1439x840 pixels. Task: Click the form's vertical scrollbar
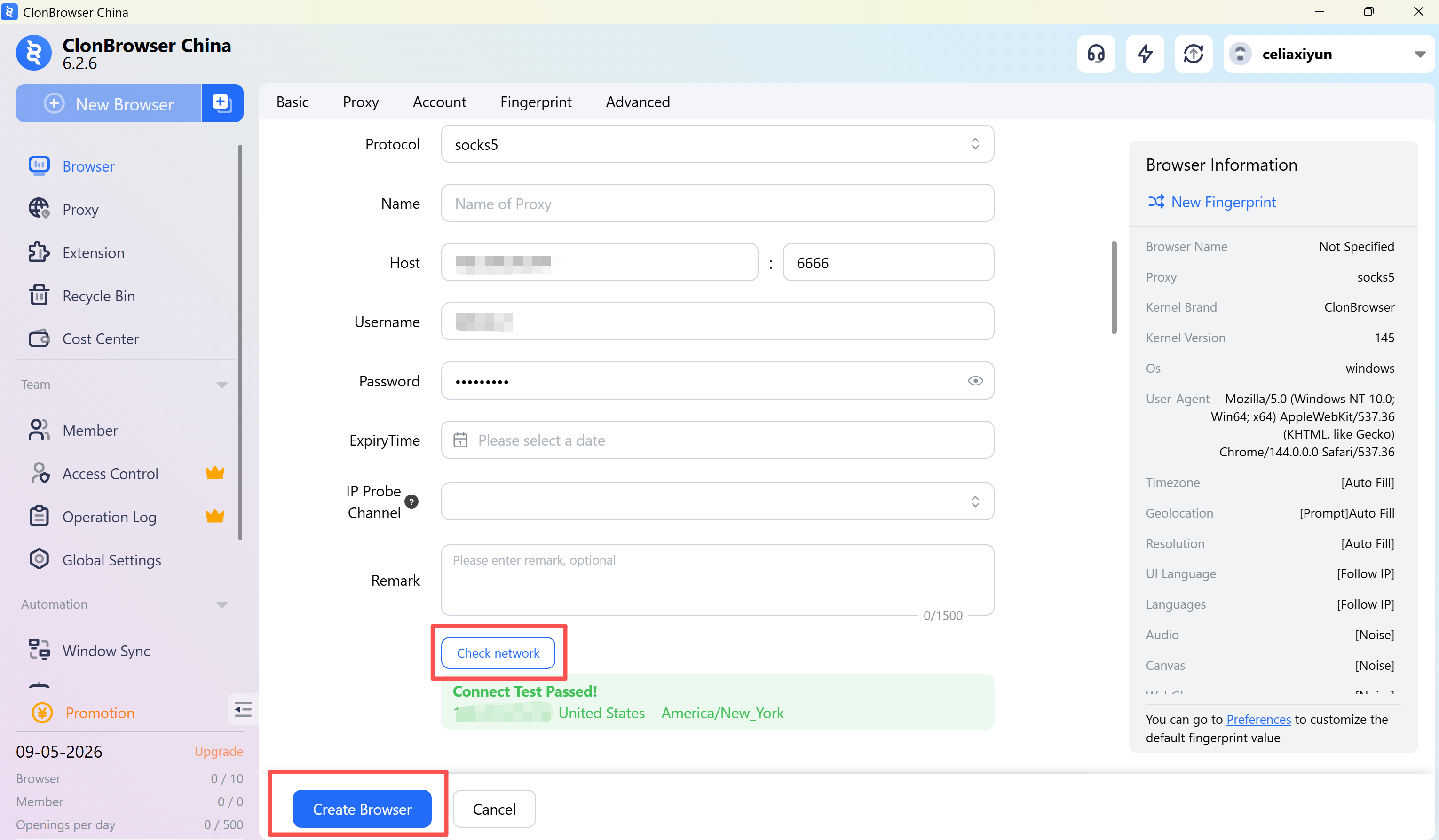tap(1114, 287)
